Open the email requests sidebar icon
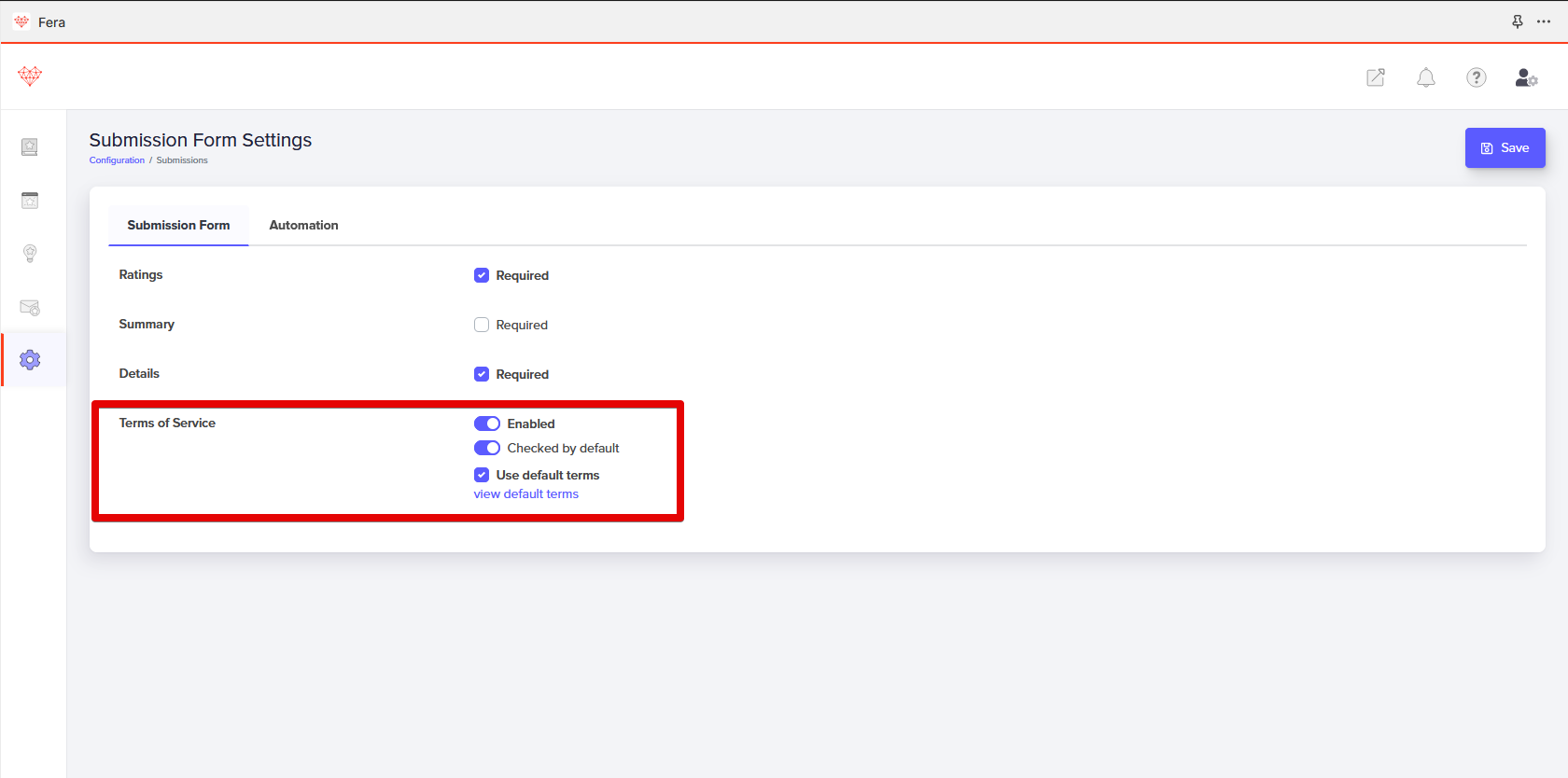This screenshot has height=778, width=1568. [x=30, y=307]
